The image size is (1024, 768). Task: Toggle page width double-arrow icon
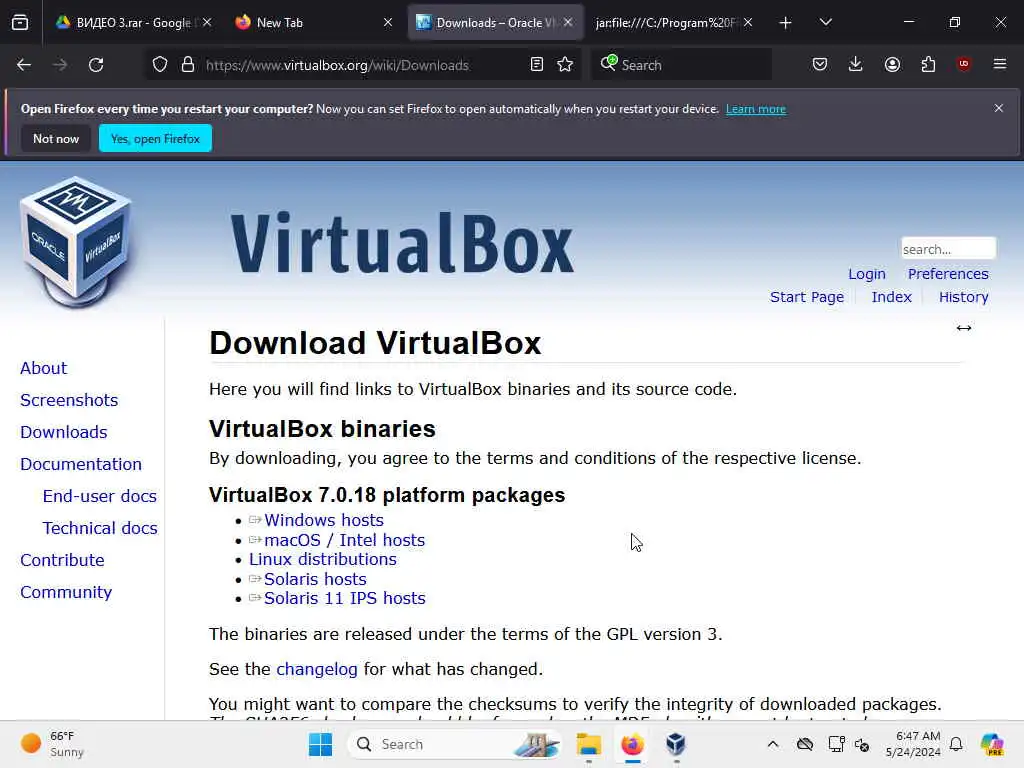click(964, 328)
